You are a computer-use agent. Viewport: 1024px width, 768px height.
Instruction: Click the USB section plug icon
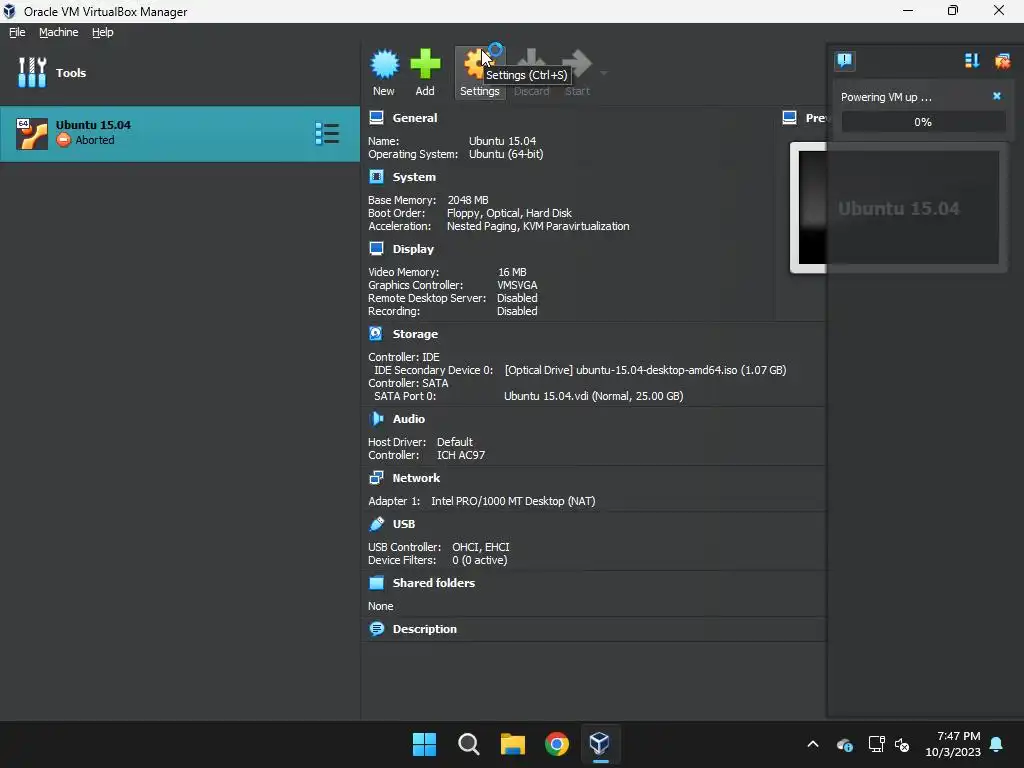click(376, 524)
